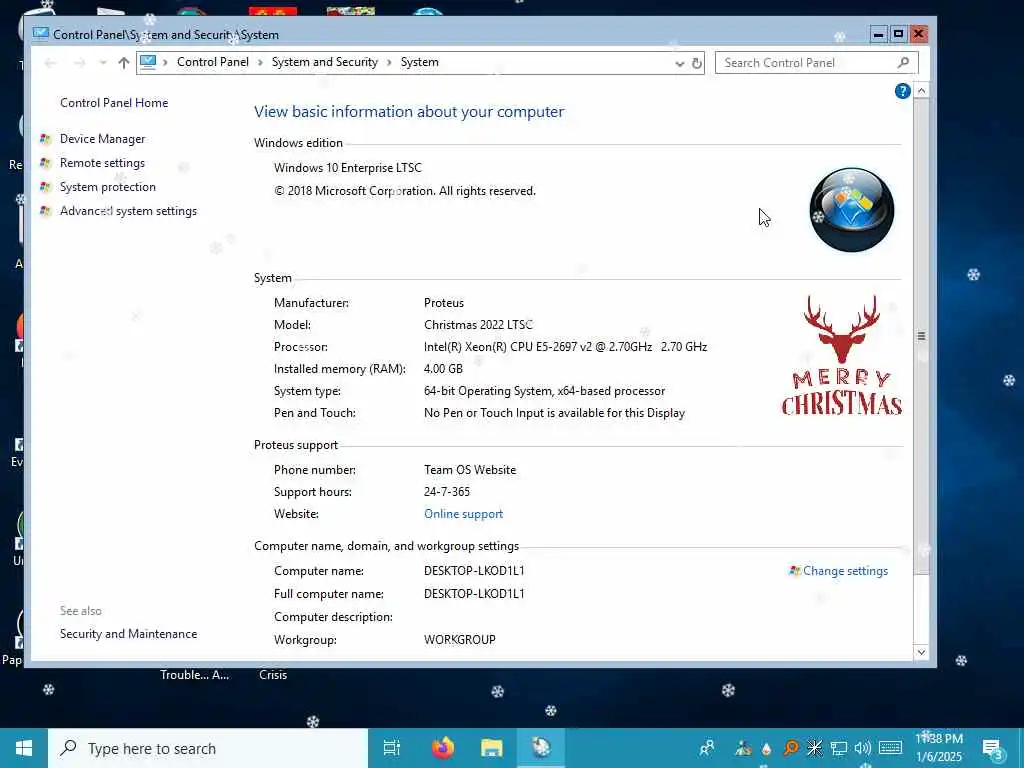Click the orange magnifier tray icon
This screenshot has width=1024, height=768.
point(791,748)
